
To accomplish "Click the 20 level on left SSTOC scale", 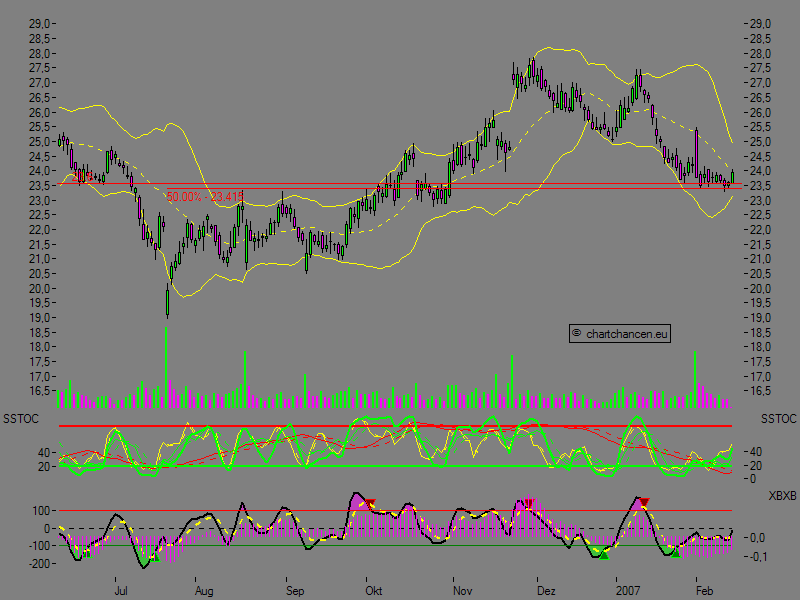I will [44, 466].
